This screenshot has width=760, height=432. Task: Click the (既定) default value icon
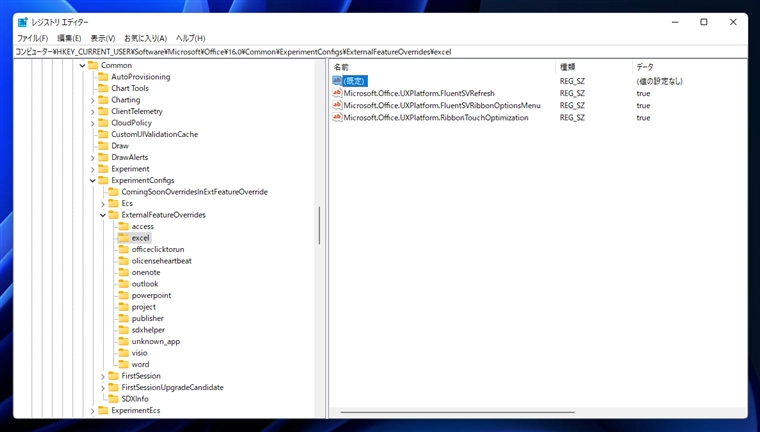[337, 80]
